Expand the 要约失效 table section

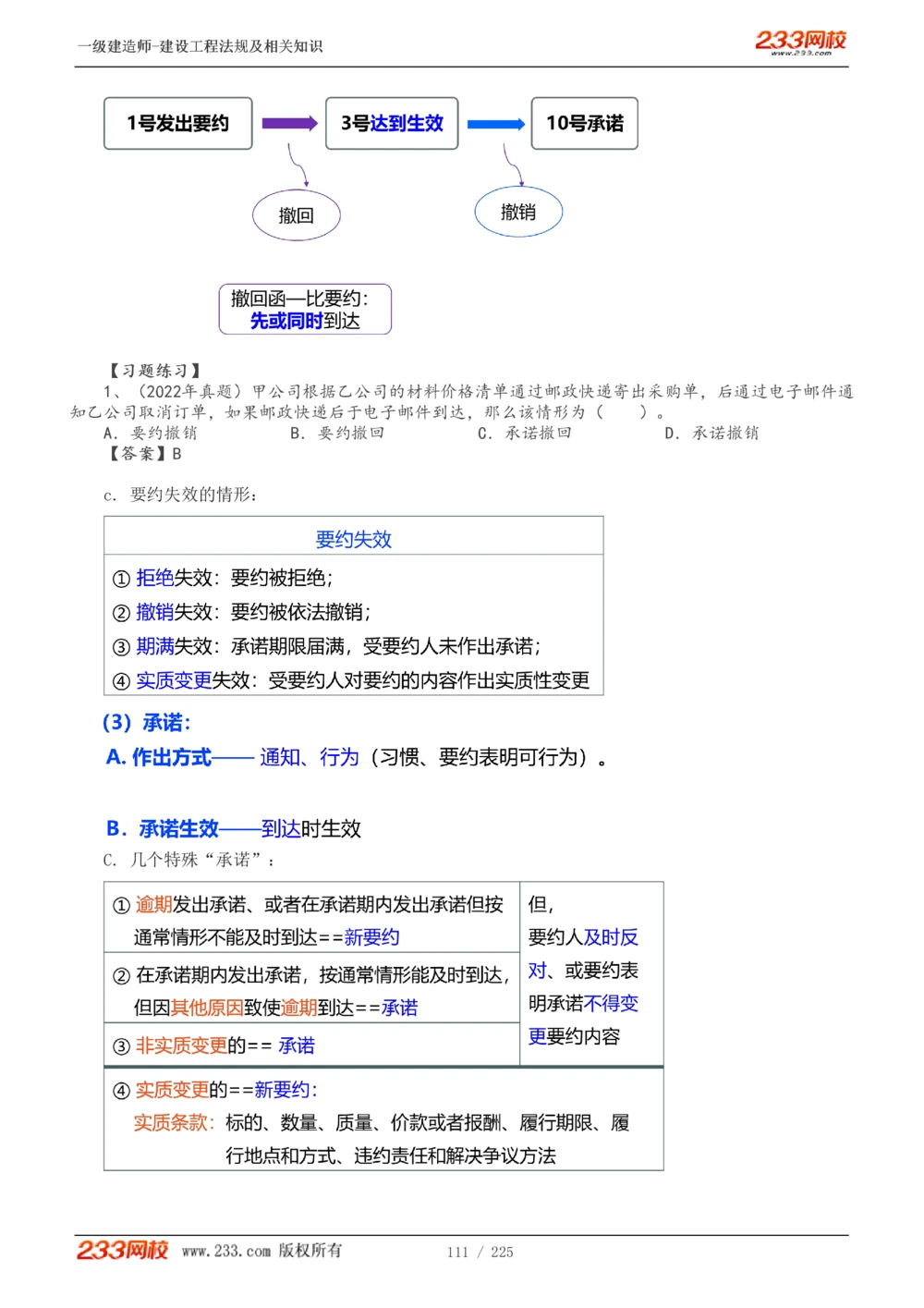(351, 538)
